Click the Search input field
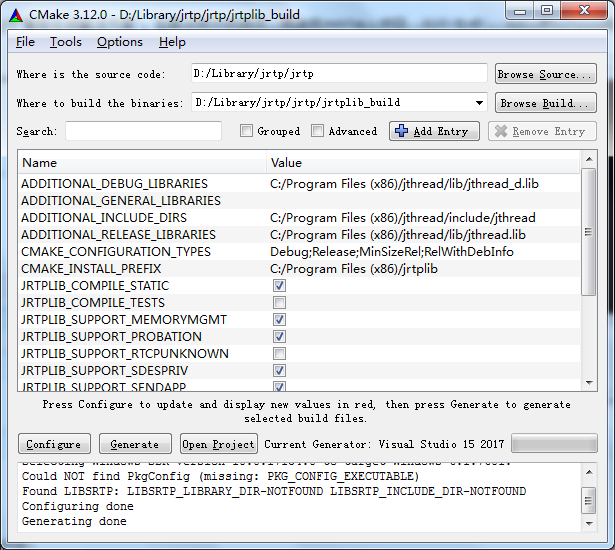 [144, 131]
